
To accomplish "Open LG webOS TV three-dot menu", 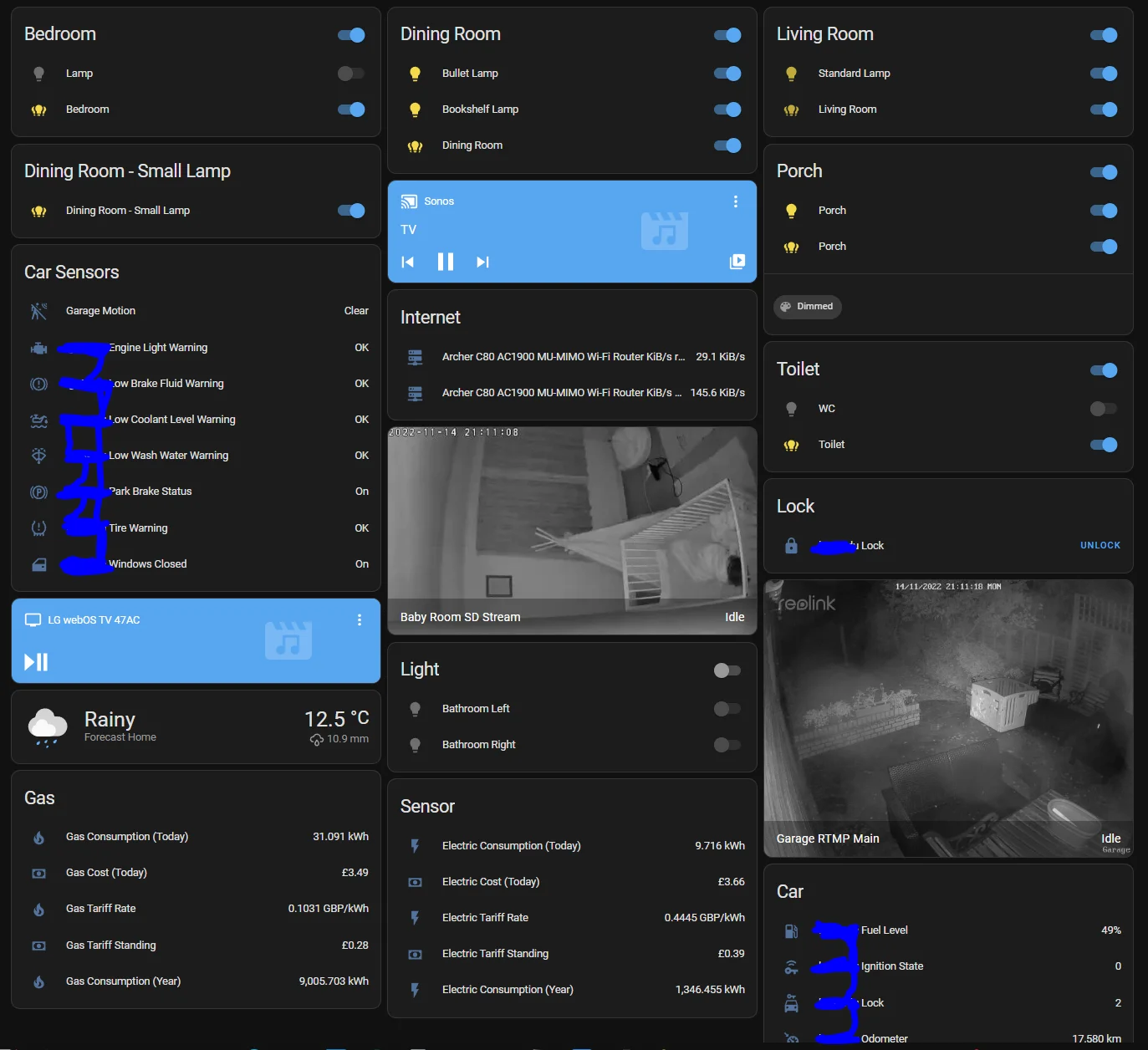I will click(x=360, y=620).
